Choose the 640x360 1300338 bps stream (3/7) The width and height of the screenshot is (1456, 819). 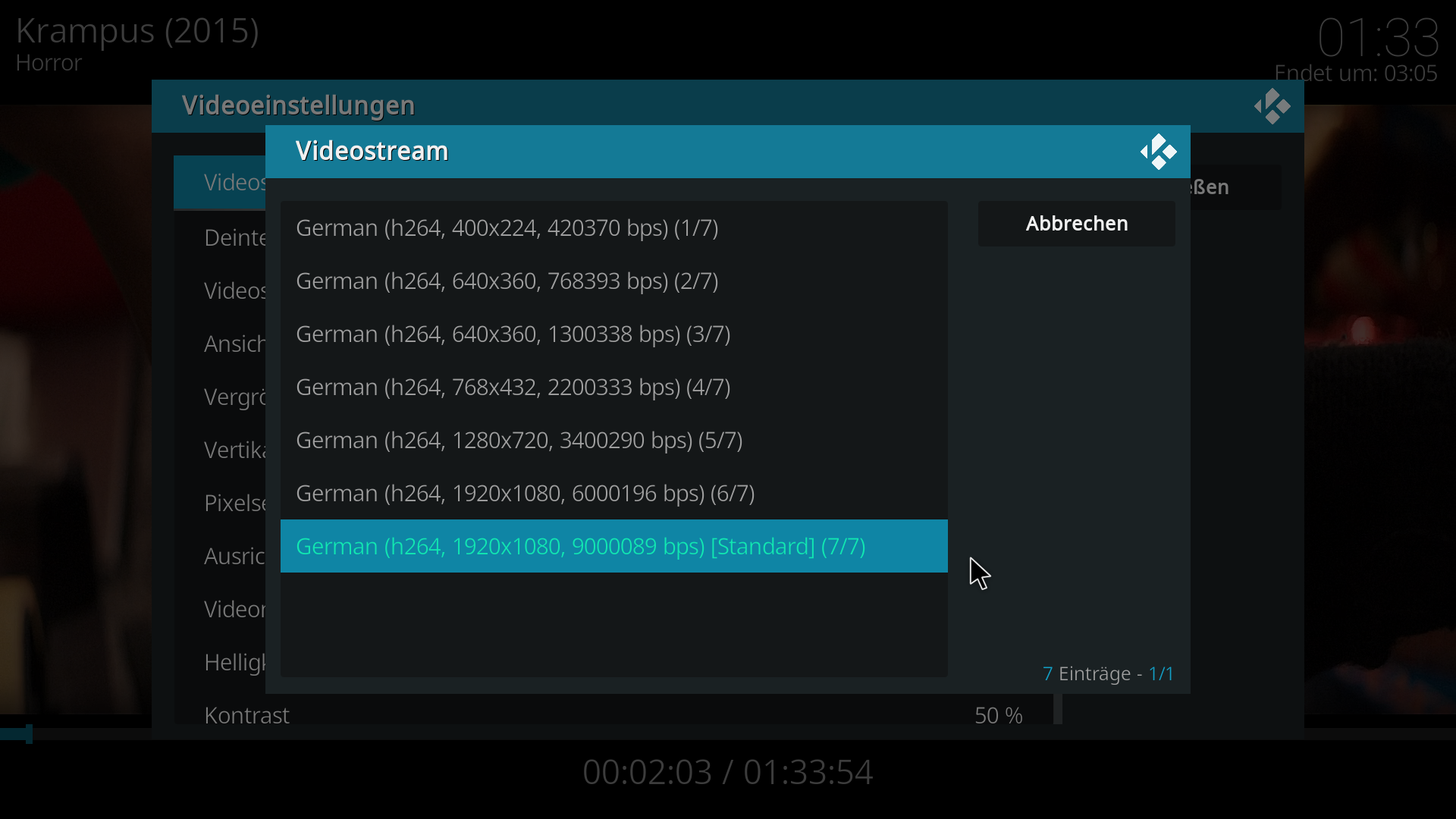pos(614,334)
